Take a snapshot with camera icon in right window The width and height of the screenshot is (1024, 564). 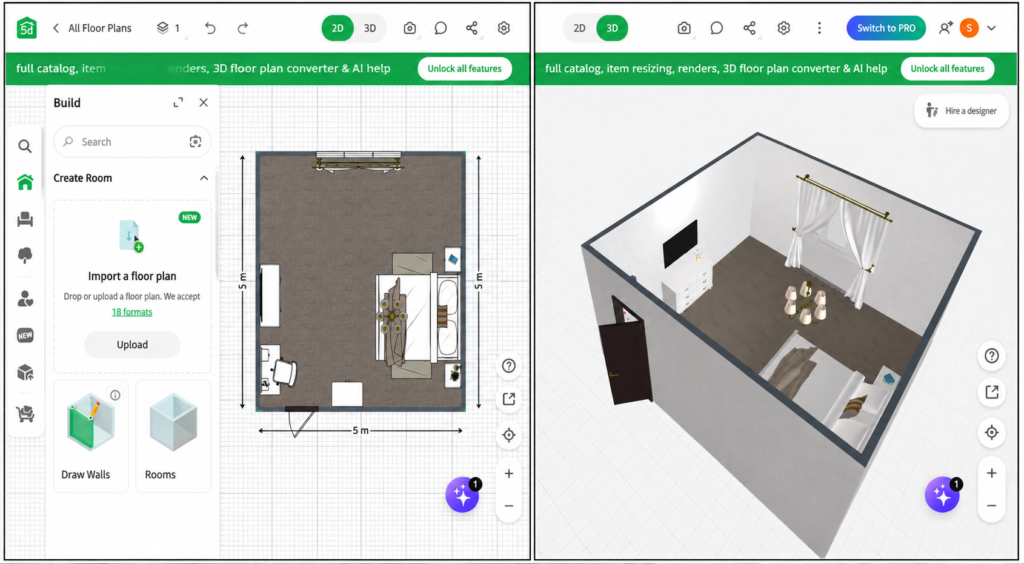(x=684, y=28)
